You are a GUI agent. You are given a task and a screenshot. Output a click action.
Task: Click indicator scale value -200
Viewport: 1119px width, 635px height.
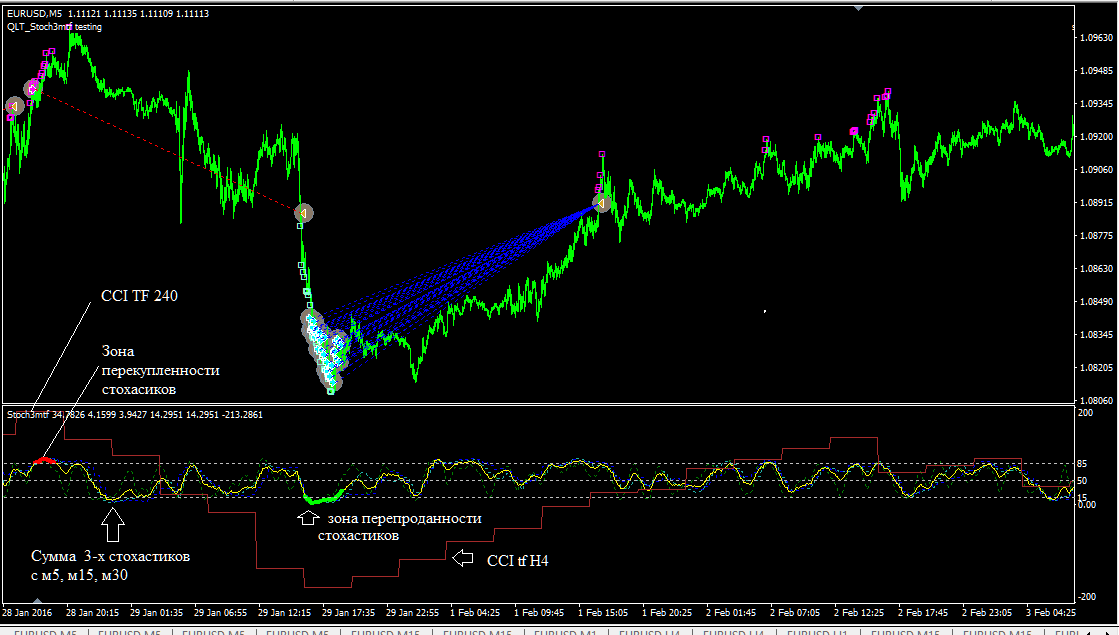pos(1085,596)
